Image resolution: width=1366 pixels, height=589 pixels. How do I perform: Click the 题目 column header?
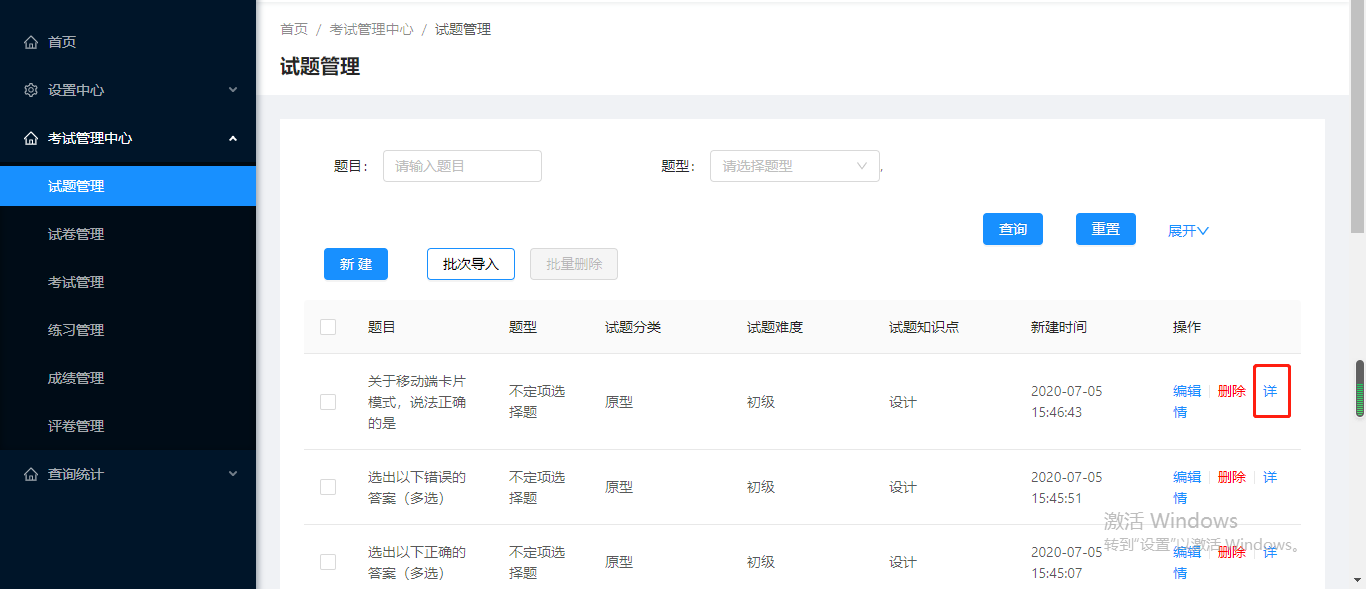[382, 327]
